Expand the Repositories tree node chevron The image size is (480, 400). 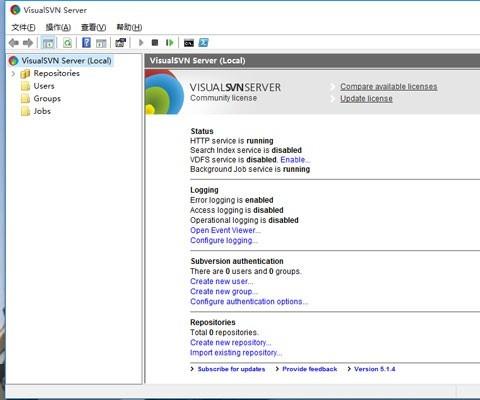(x=13, y=73)
